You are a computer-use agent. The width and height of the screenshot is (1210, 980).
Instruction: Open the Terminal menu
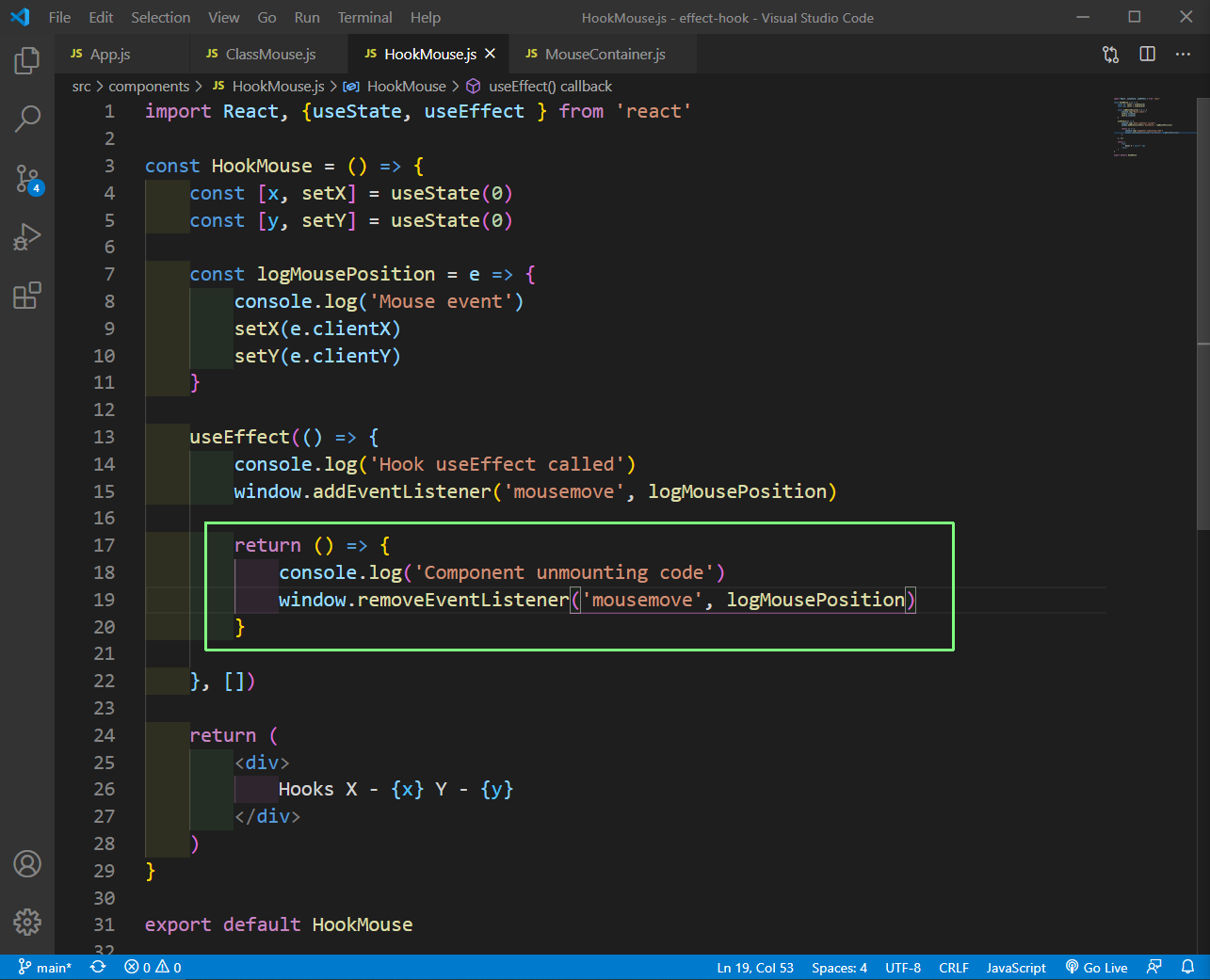click(364, 17)
